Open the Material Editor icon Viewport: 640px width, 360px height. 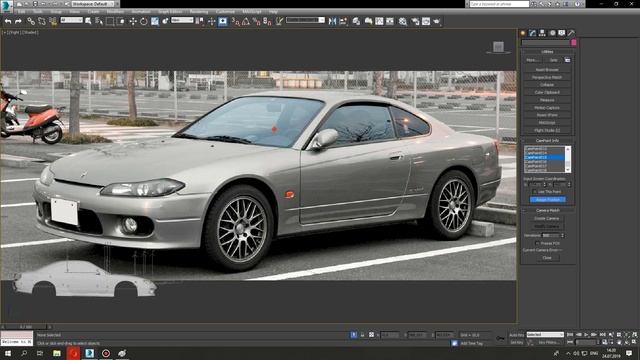pos(403,21)
